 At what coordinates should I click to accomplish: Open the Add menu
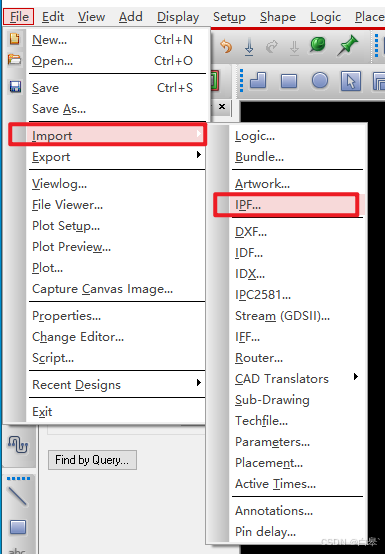coord(131,17)
